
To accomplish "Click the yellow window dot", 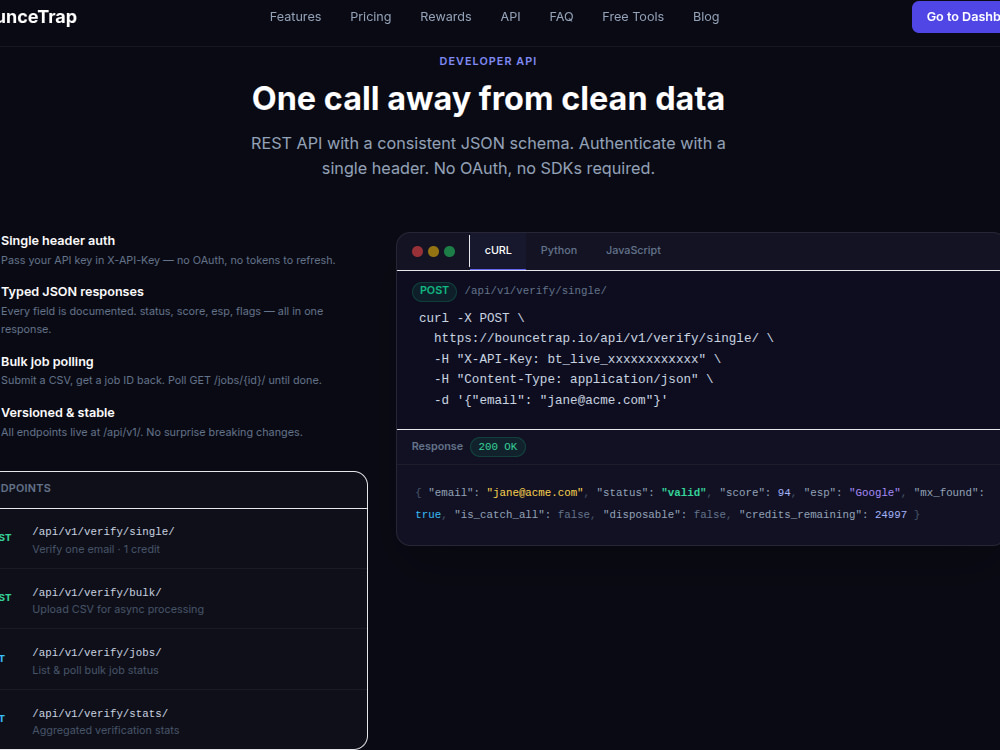I will click(434, 251).
